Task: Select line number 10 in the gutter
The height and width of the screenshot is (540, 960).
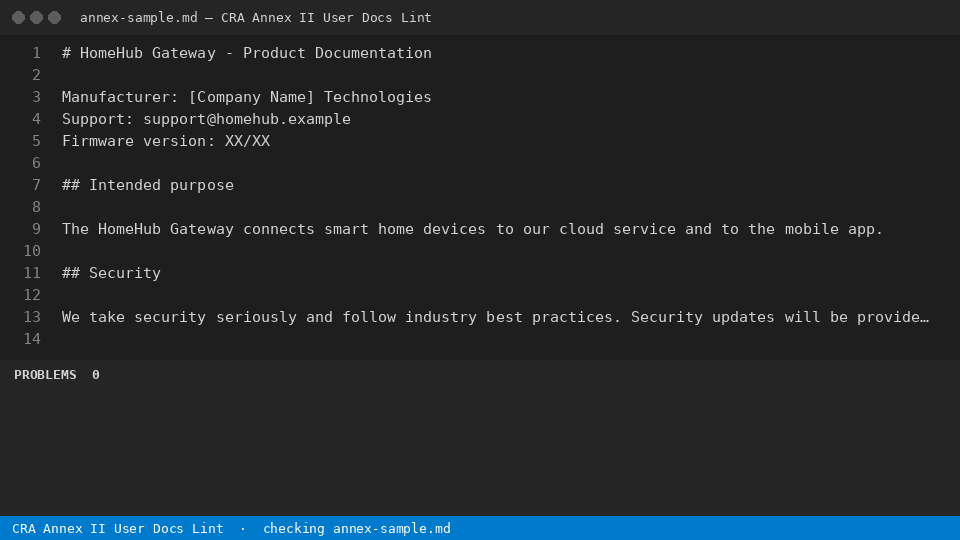Action: (x=32, y=252)
